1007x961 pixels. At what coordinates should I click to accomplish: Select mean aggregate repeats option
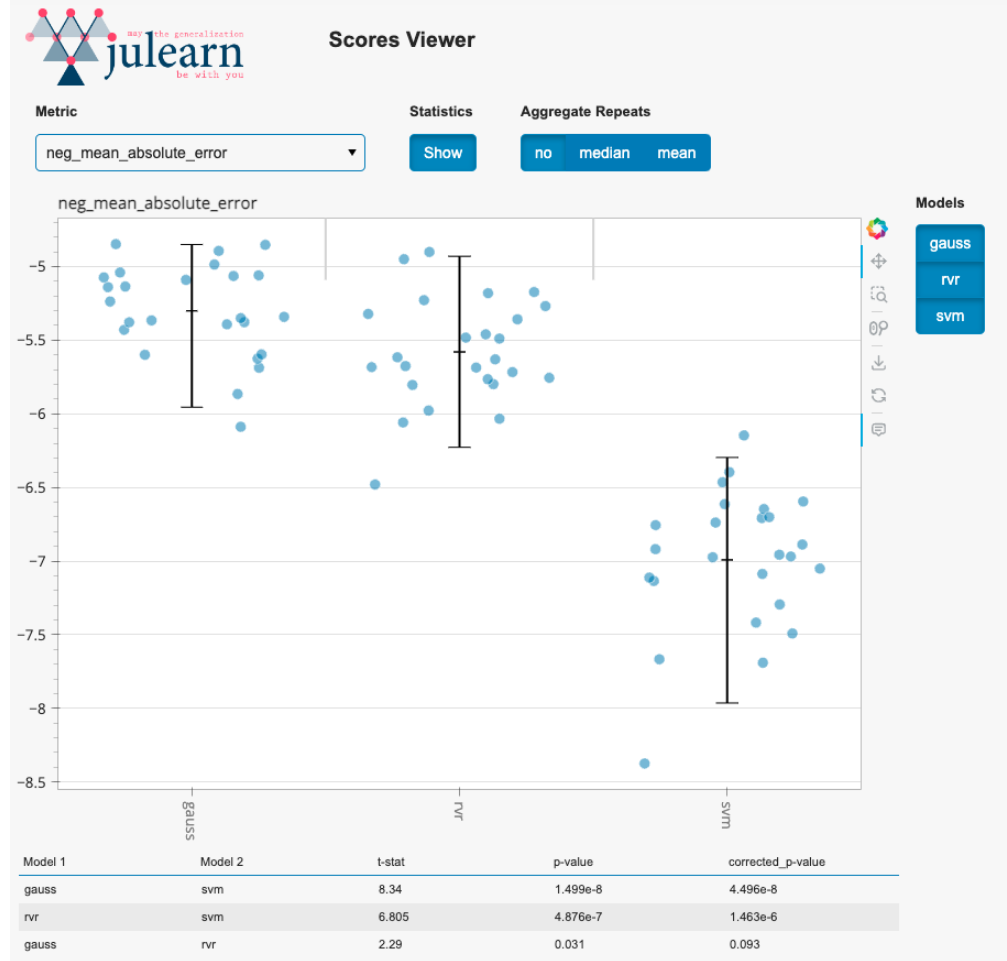point(676,153)
